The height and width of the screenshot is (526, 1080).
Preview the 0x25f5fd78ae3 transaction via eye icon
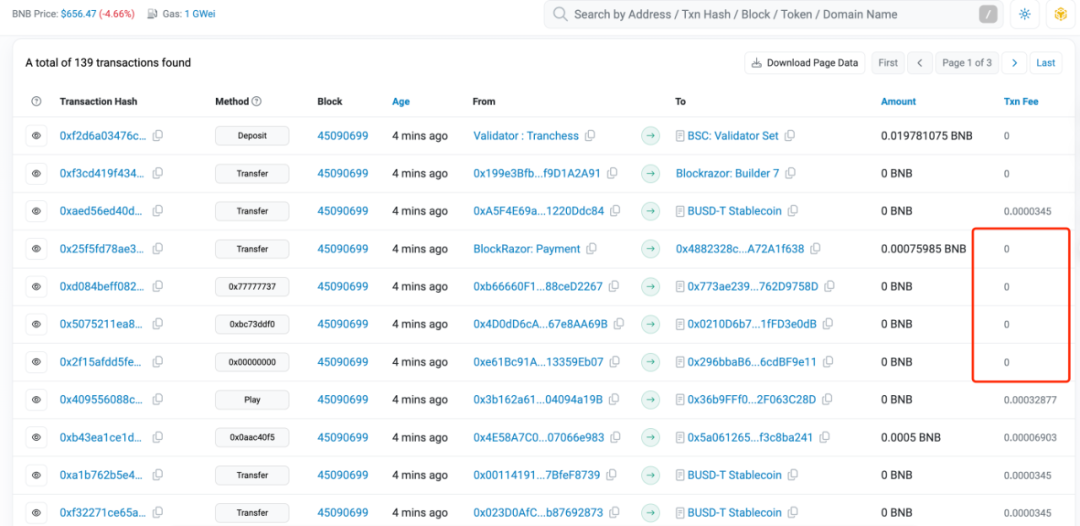tap(36, 249)
